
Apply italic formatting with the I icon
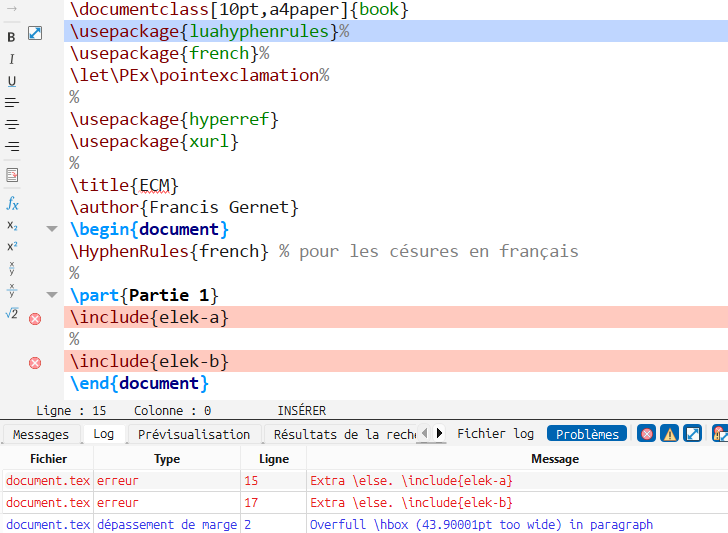coord(12,59)
